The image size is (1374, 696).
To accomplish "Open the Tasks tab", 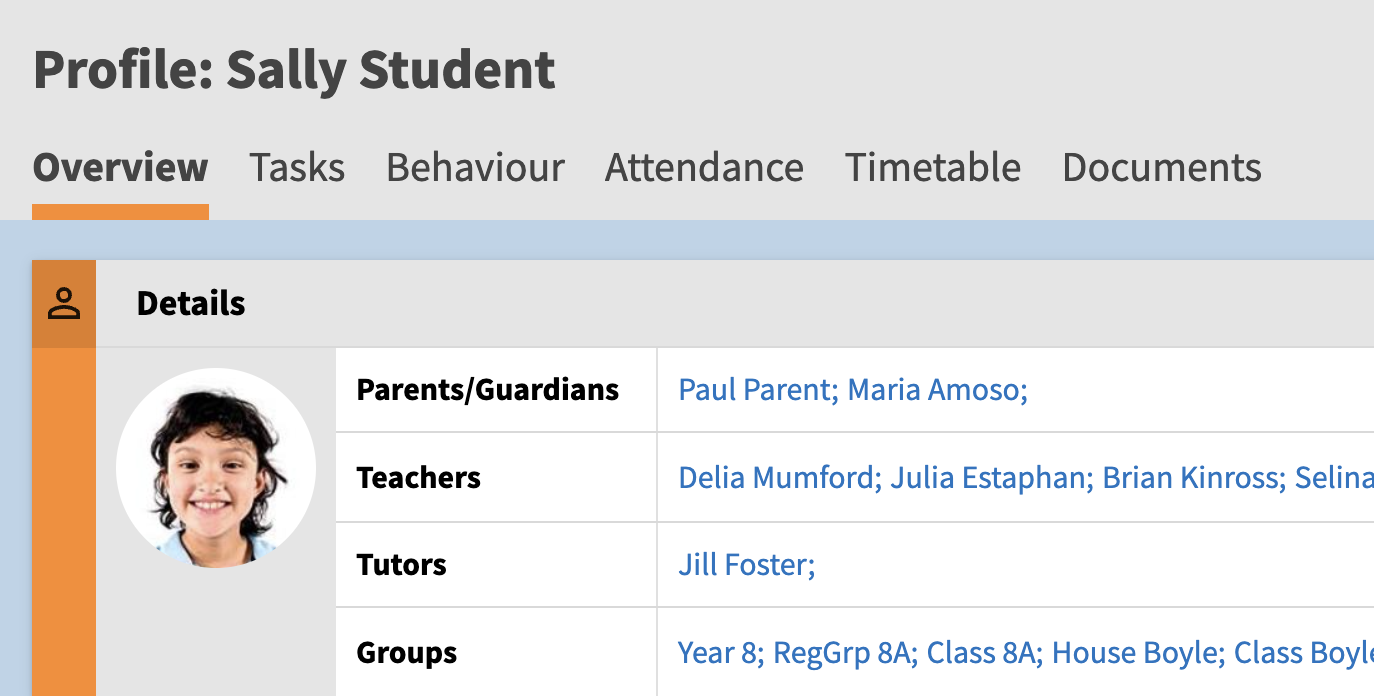I will [x=297, y=167].
